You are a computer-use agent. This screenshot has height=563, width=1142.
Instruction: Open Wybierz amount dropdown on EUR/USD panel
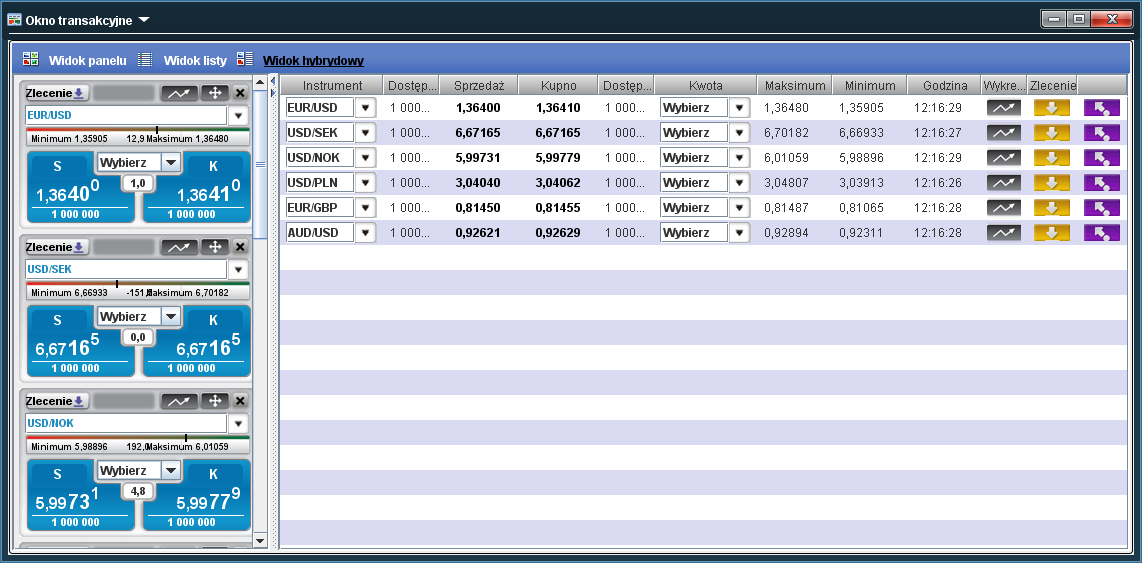(x=170, y=162)
